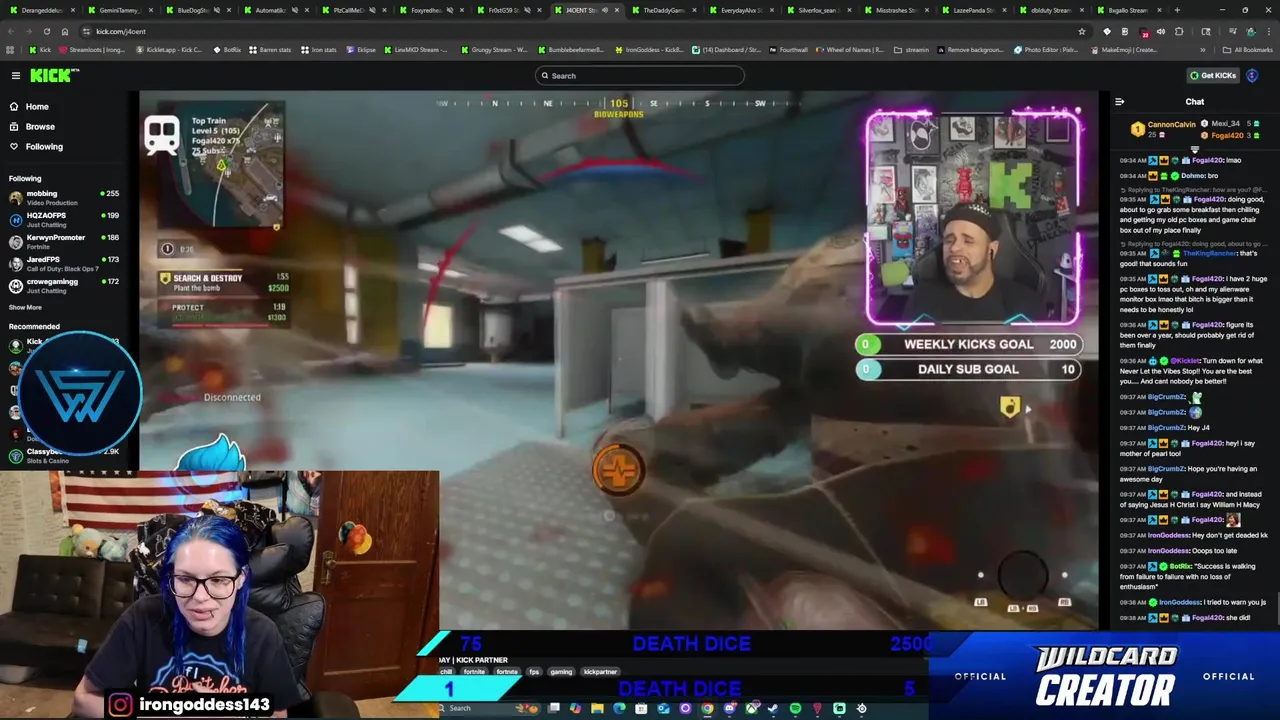Click the Get KICKs button

point(1212,75)
